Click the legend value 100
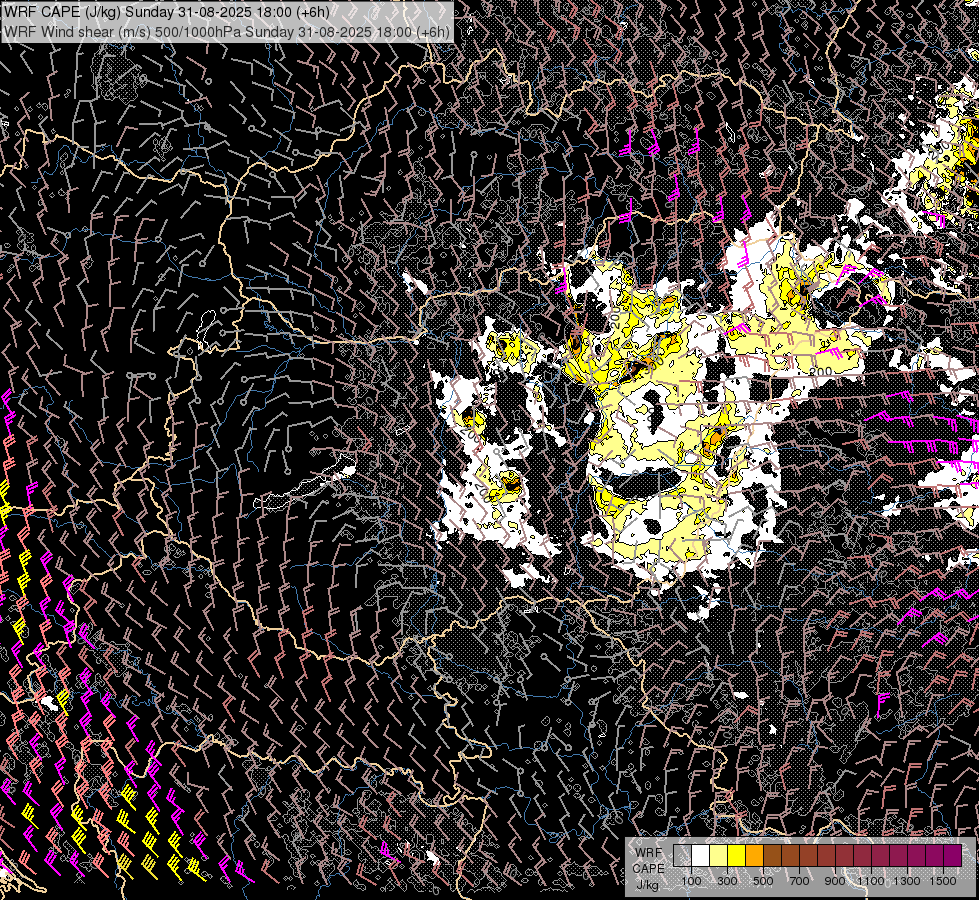This screenshot has width=979, height=900. pyautogui.click(x=691, y=881)
